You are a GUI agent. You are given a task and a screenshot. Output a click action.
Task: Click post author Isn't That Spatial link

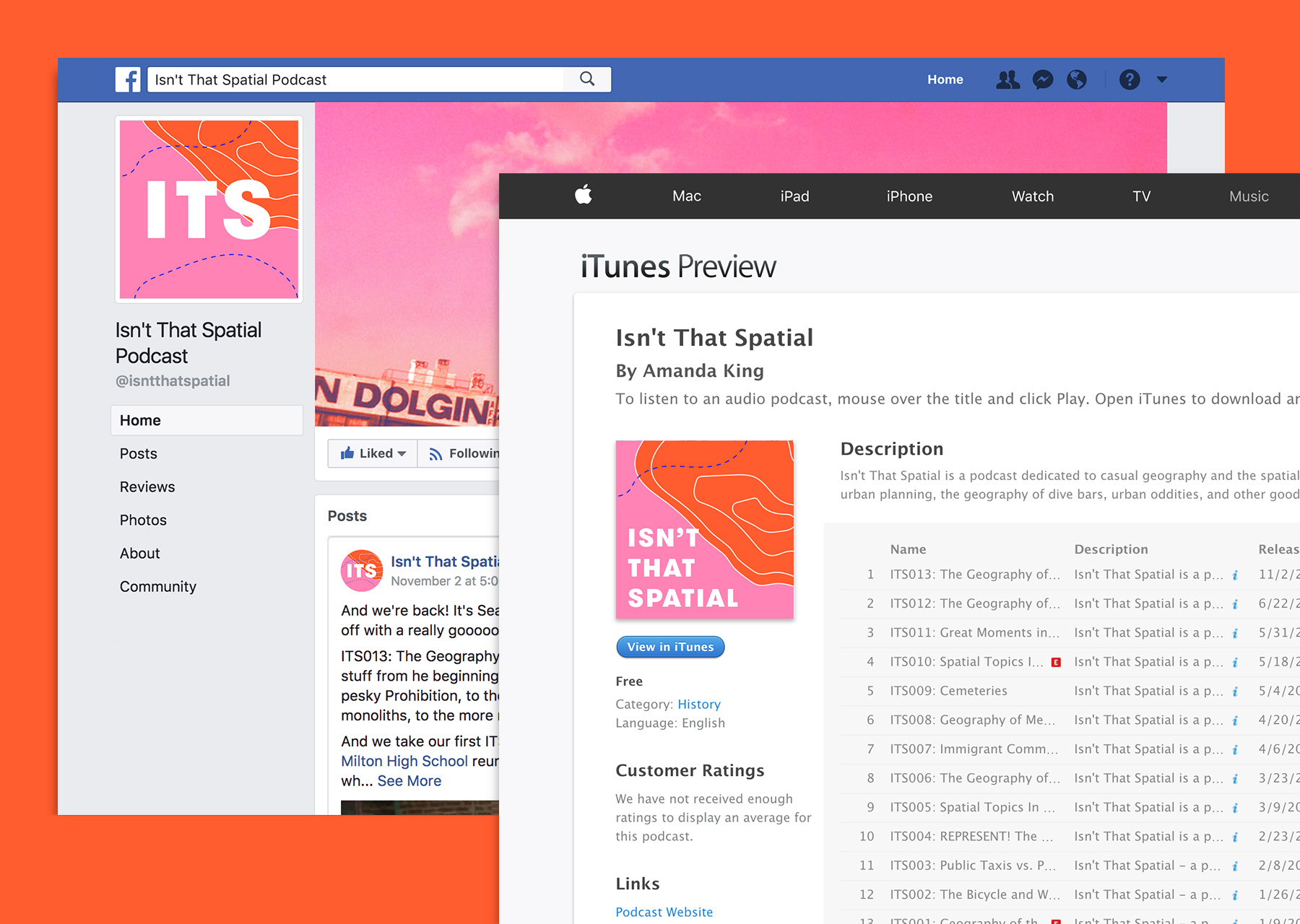pos(445,562)
